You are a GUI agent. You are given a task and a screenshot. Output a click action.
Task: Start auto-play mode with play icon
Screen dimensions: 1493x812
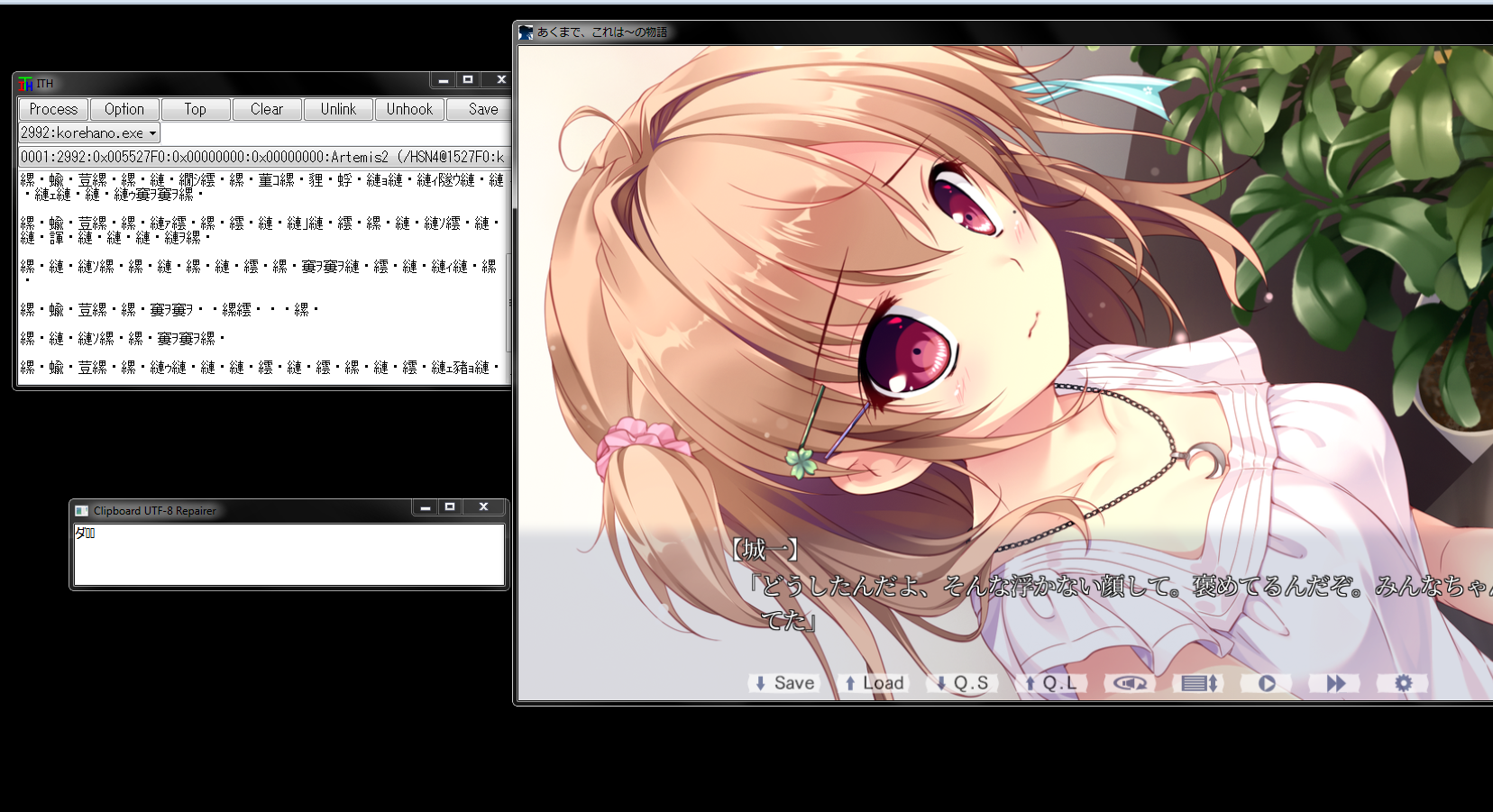1267,683
